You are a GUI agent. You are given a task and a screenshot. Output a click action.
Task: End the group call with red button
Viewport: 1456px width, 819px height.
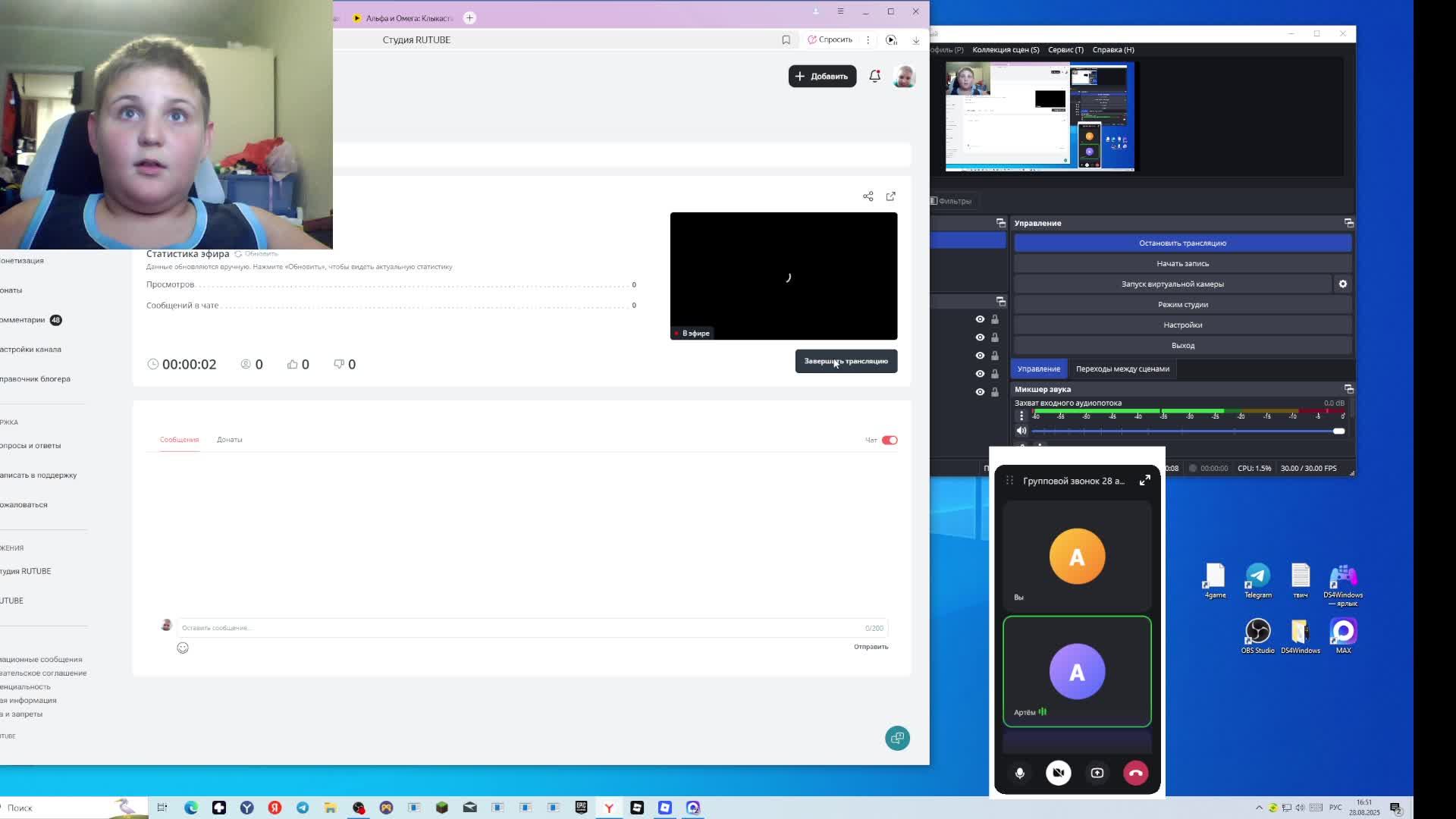click(1135, 773)
